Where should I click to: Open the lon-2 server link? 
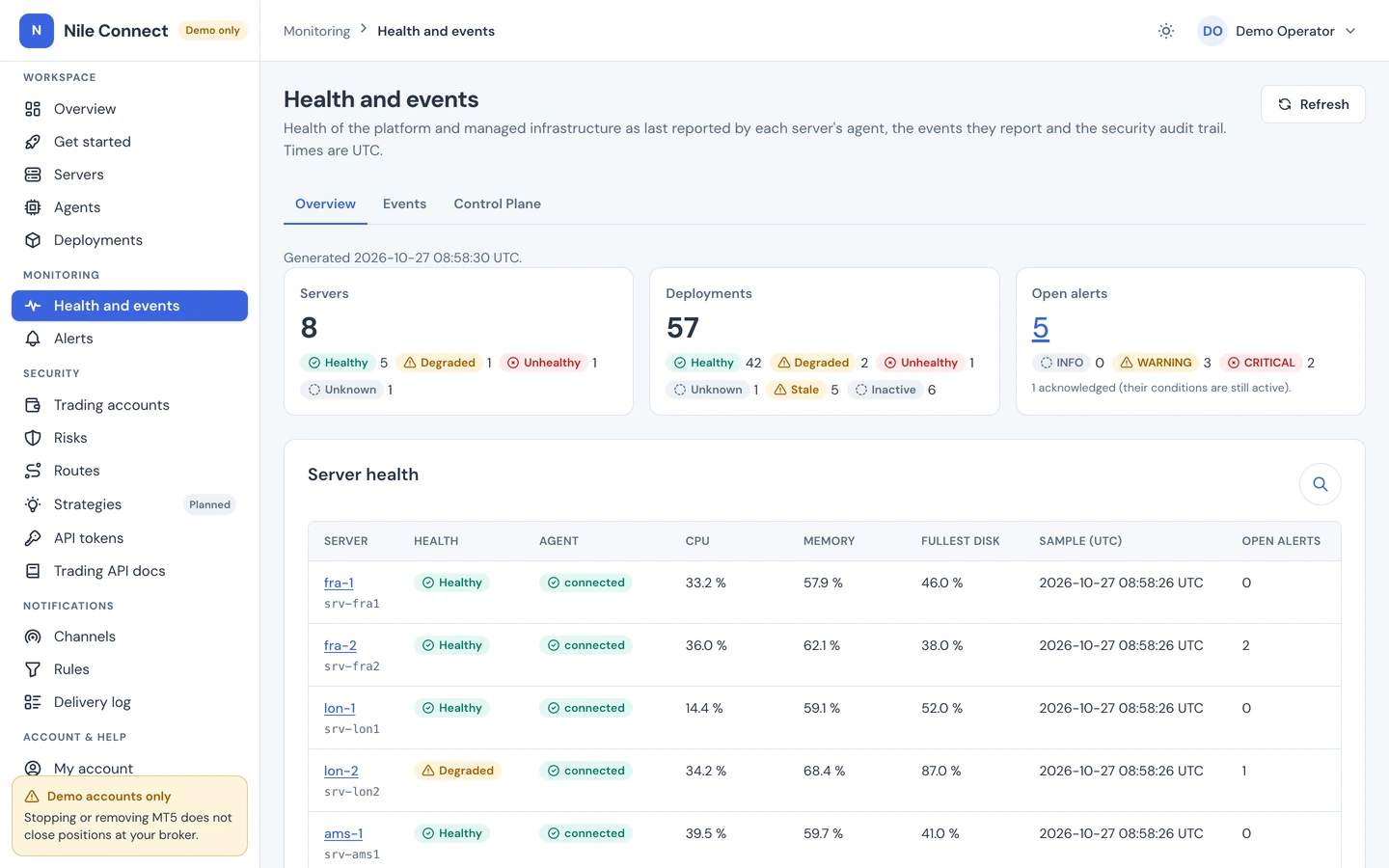pos(340,771)
